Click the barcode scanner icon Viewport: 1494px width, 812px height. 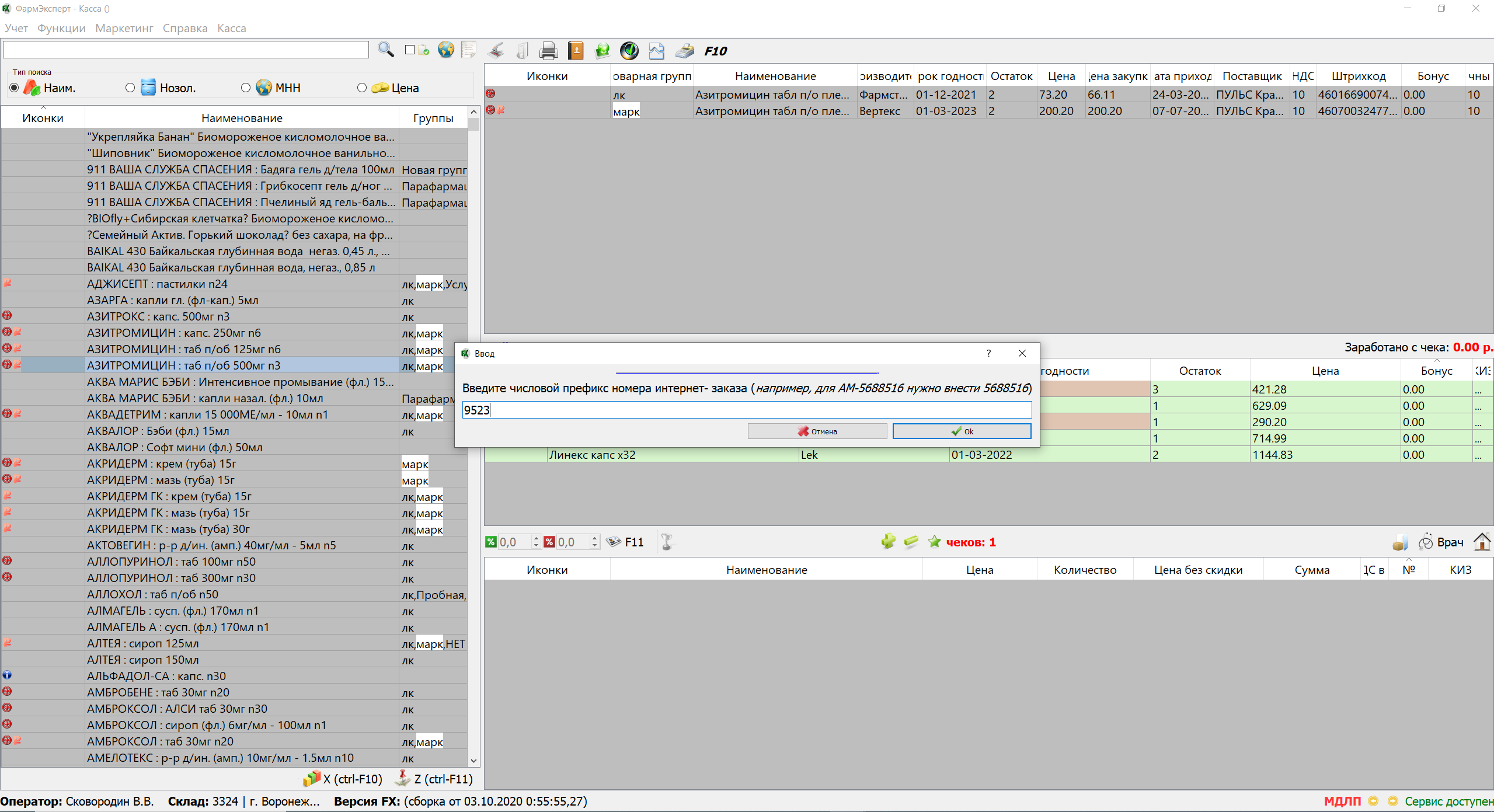496,51
